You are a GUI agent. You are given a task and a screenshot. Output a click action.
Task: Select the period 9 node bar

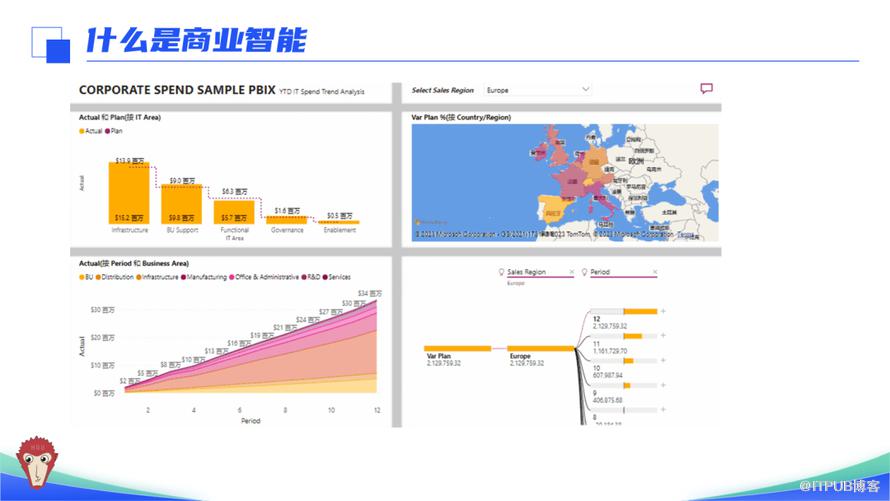pos(624,385)
